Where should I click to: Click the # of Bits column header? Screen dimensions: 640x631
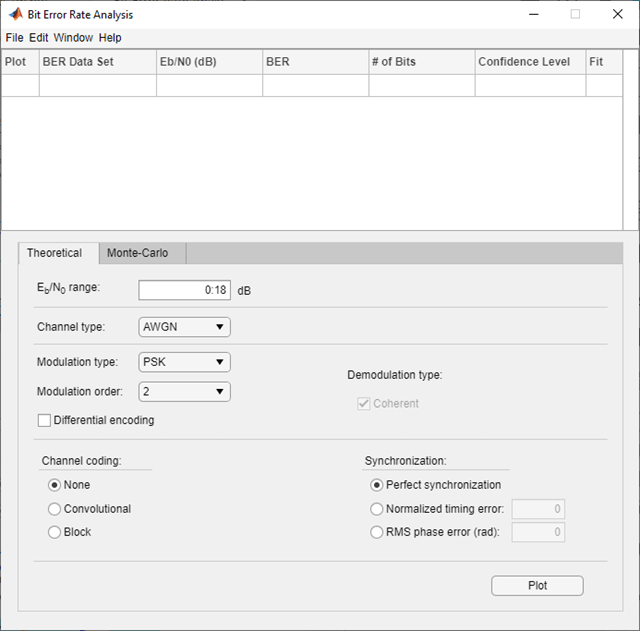pos(422,62)
